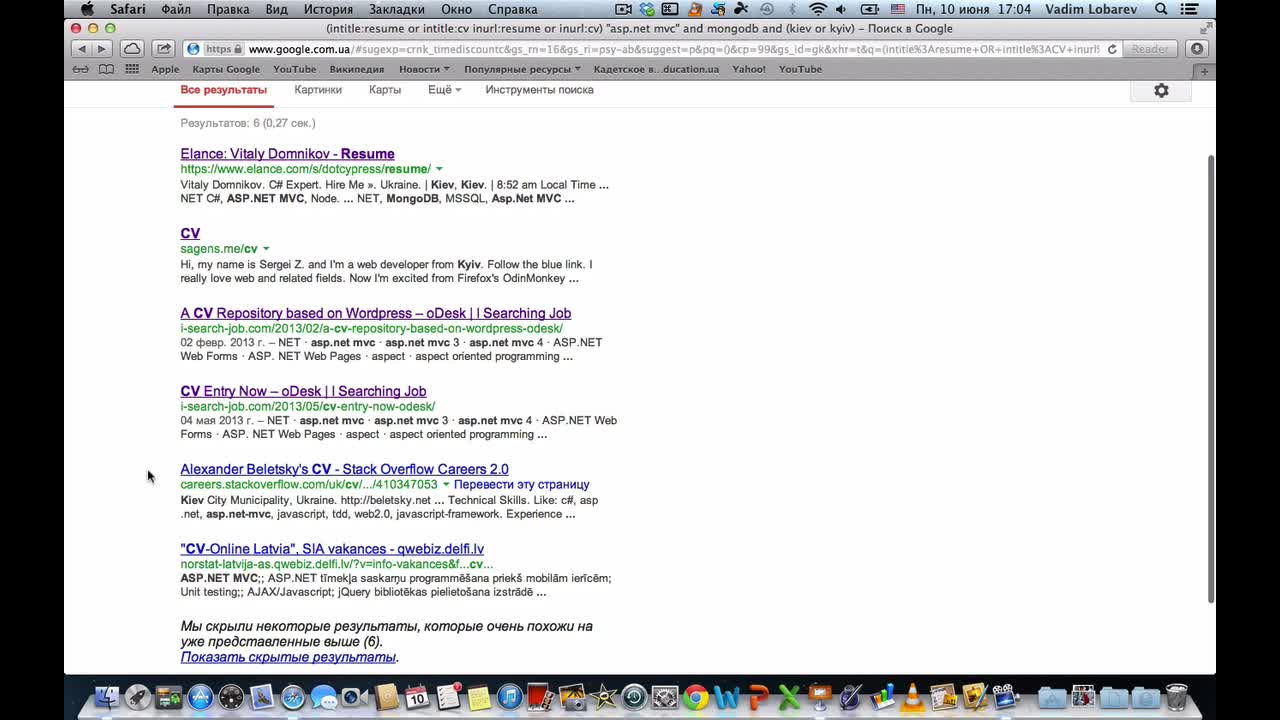
Task: Open the Apple menu
Action: coord(87,9)
